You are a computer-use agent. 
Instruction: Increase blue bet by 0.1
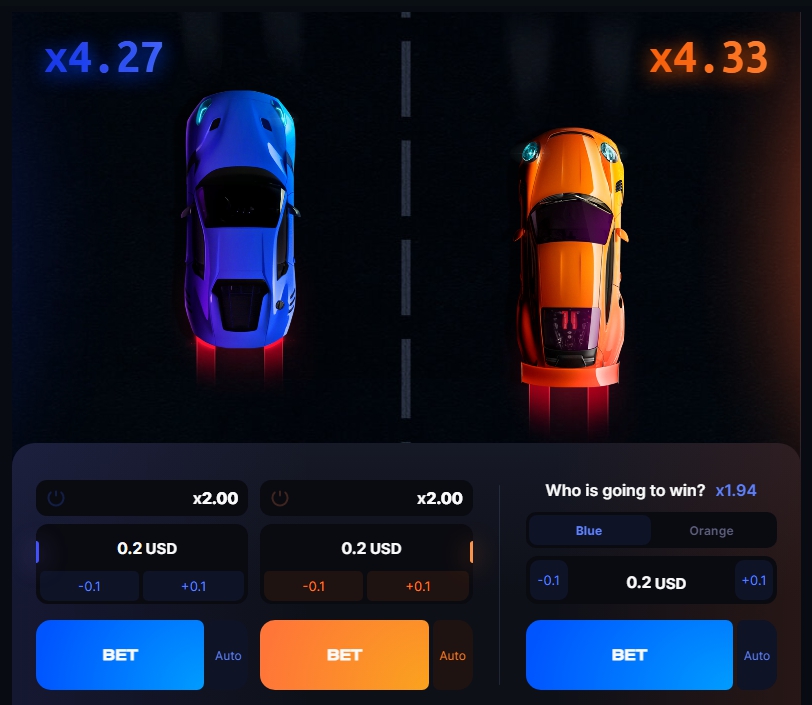[194, 586]
